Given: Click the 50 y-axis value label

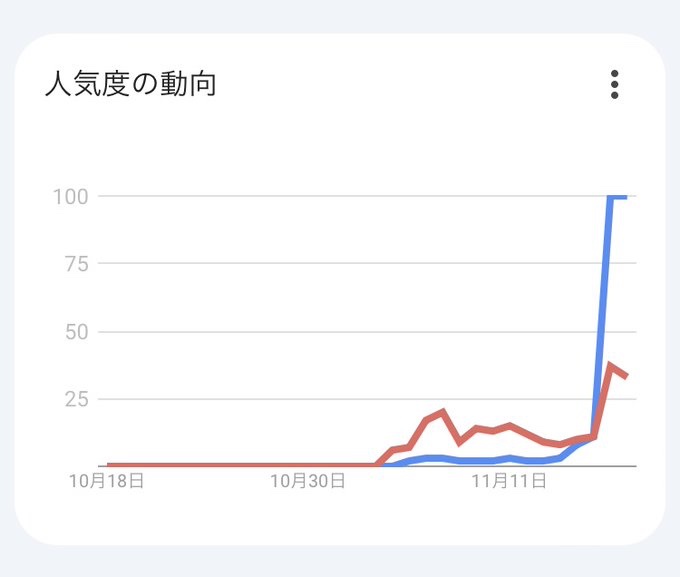Looking at the screenshot, I should click(x=76, y=332).
